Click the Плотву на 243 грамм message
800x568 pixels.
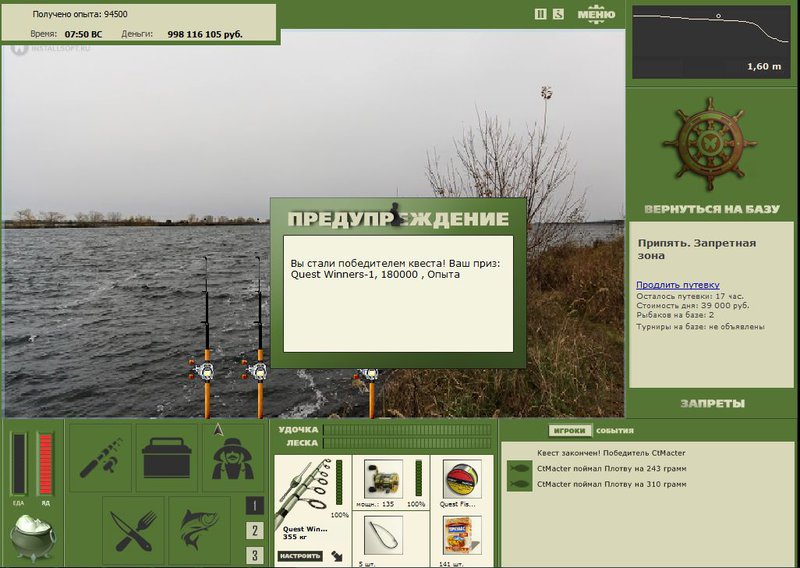[611, 468]
